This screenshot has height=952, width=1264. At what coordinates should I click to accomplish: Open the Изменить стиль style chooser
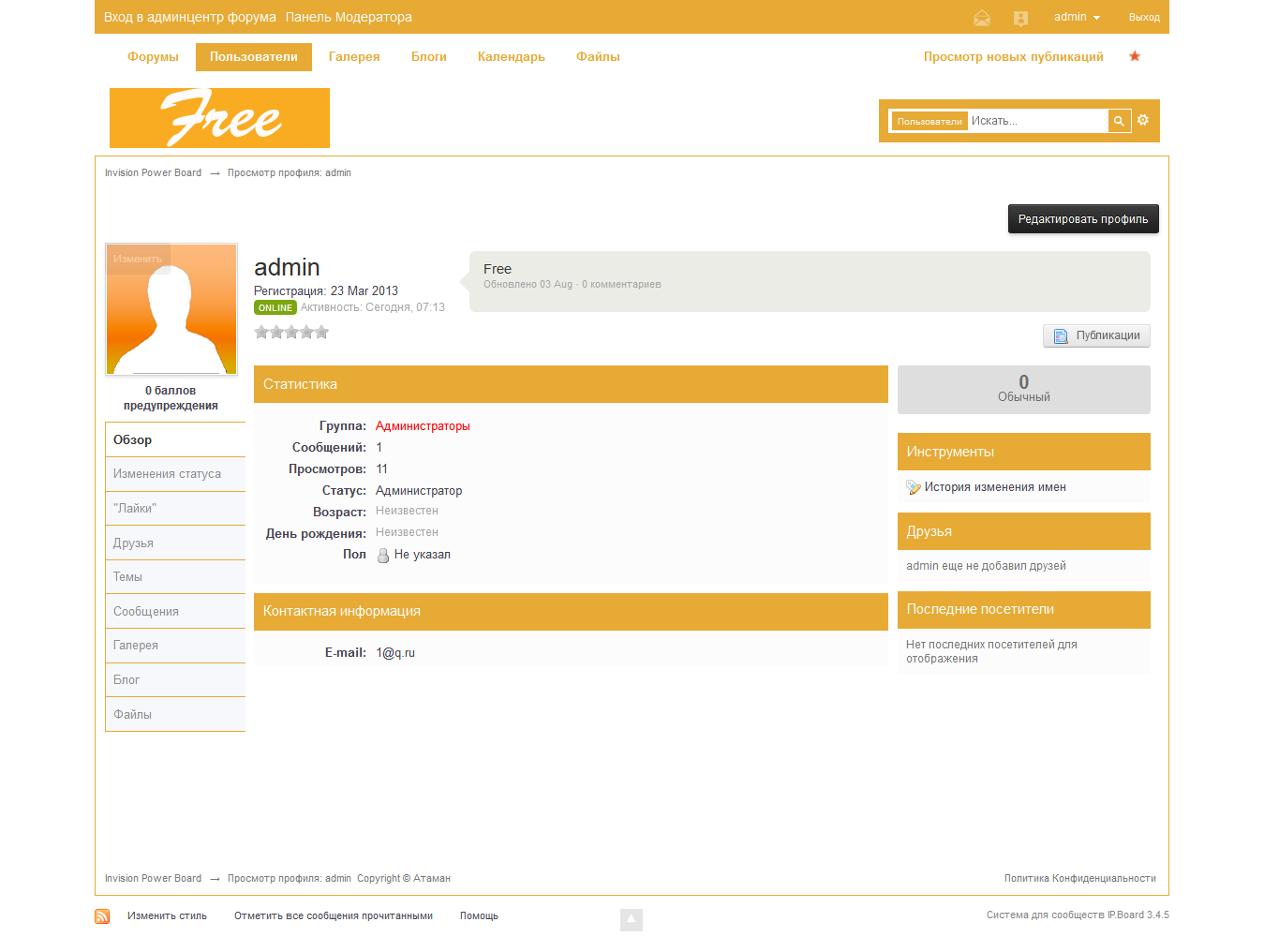(x=167, y=916)
